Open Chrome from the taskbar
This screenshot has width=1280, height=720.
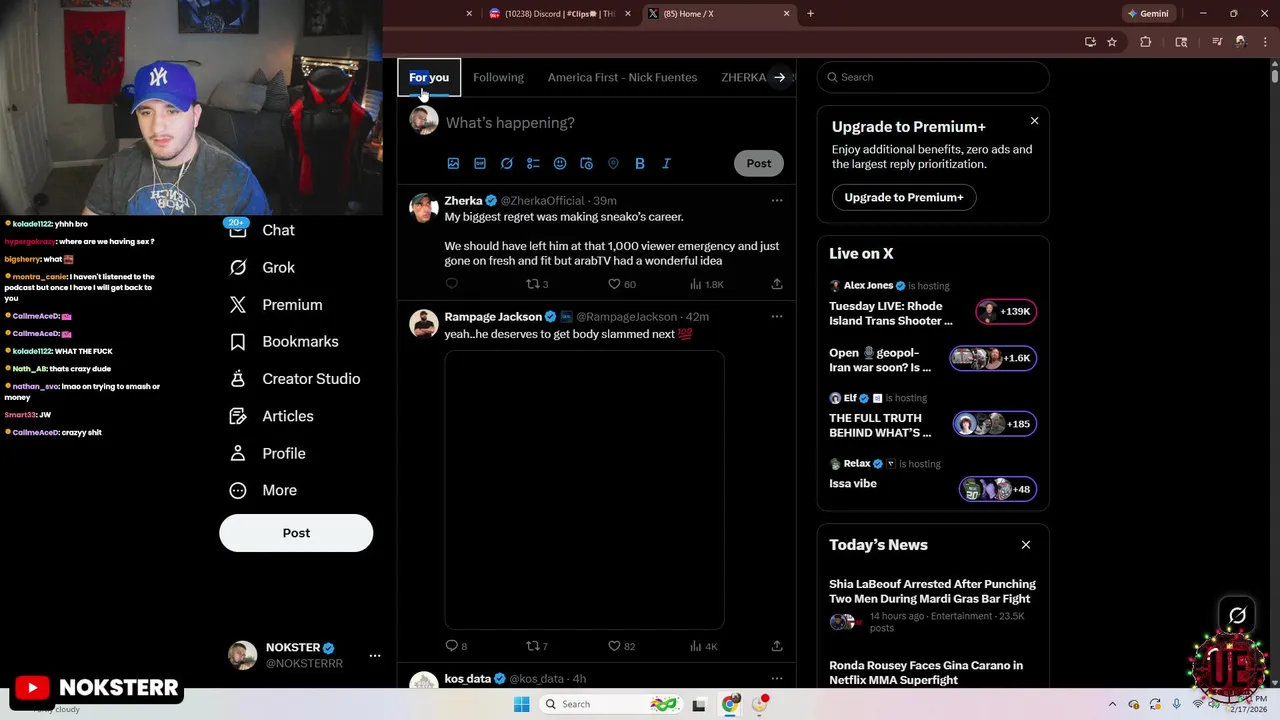point(730,704)
